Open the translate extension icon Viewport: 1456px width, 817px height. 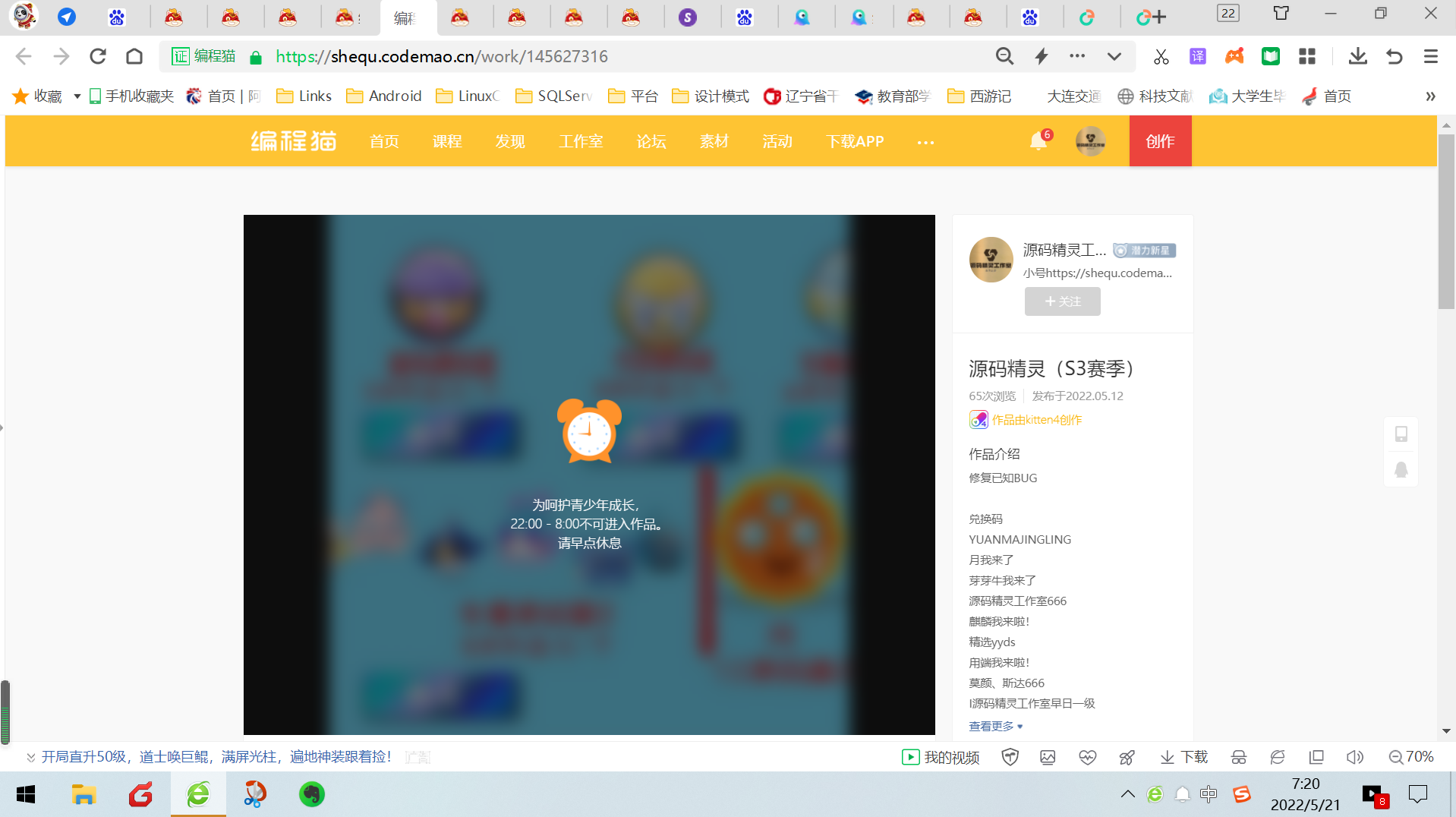1198,56
